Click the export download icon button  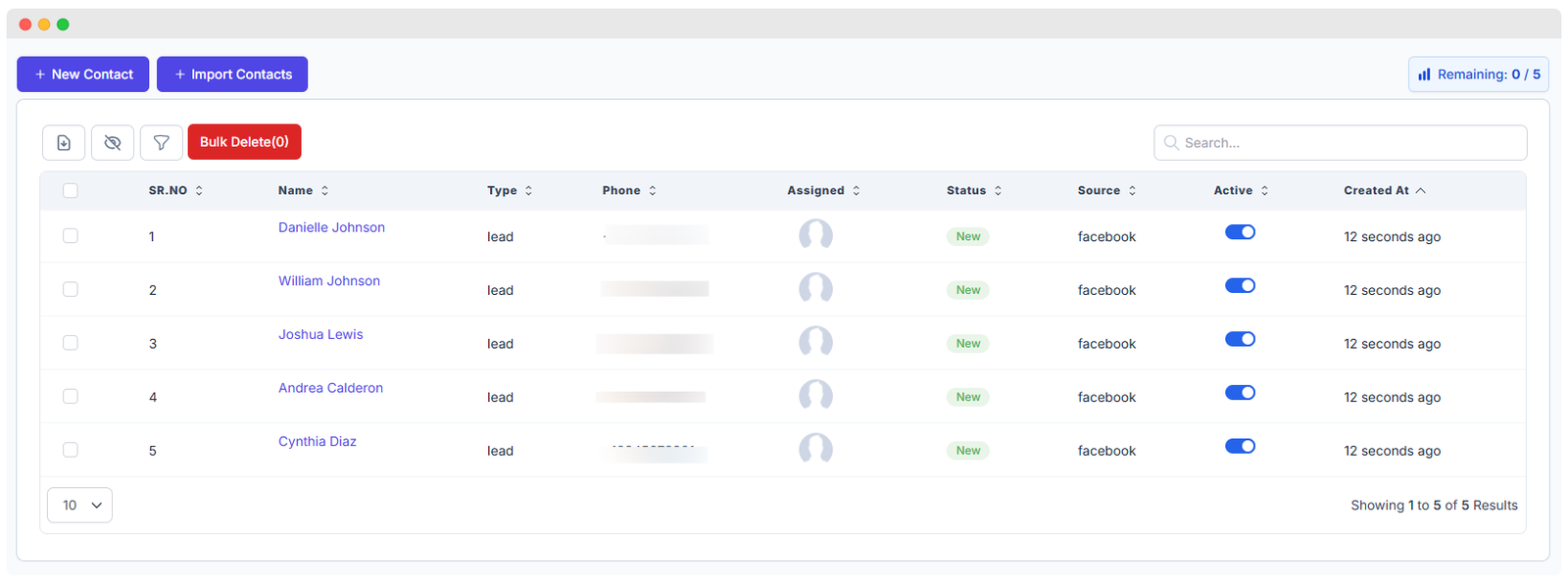click(64, 143)
